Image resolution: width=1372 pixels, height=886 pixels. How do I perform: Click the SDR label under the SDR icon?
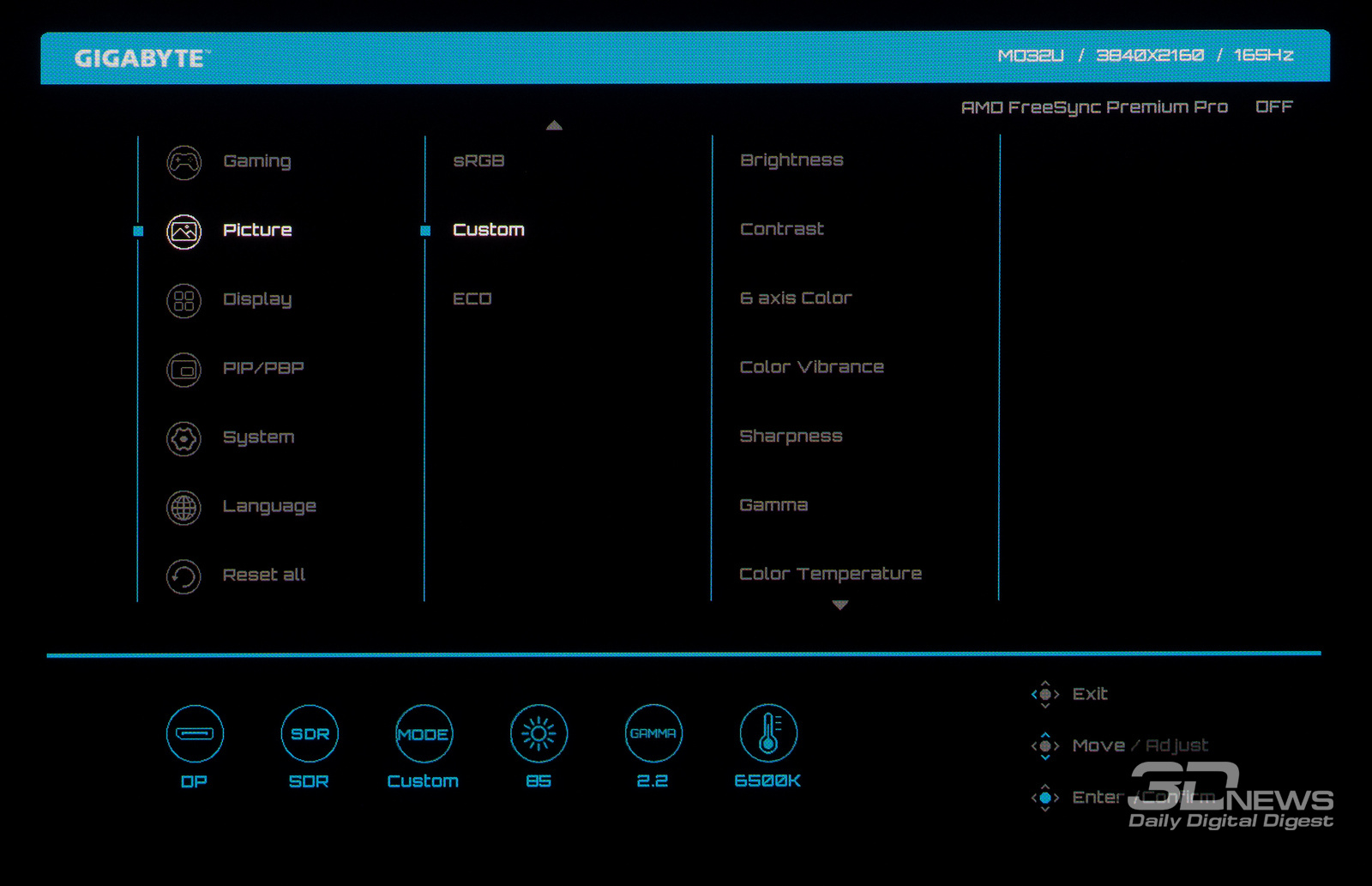point(309,781)
